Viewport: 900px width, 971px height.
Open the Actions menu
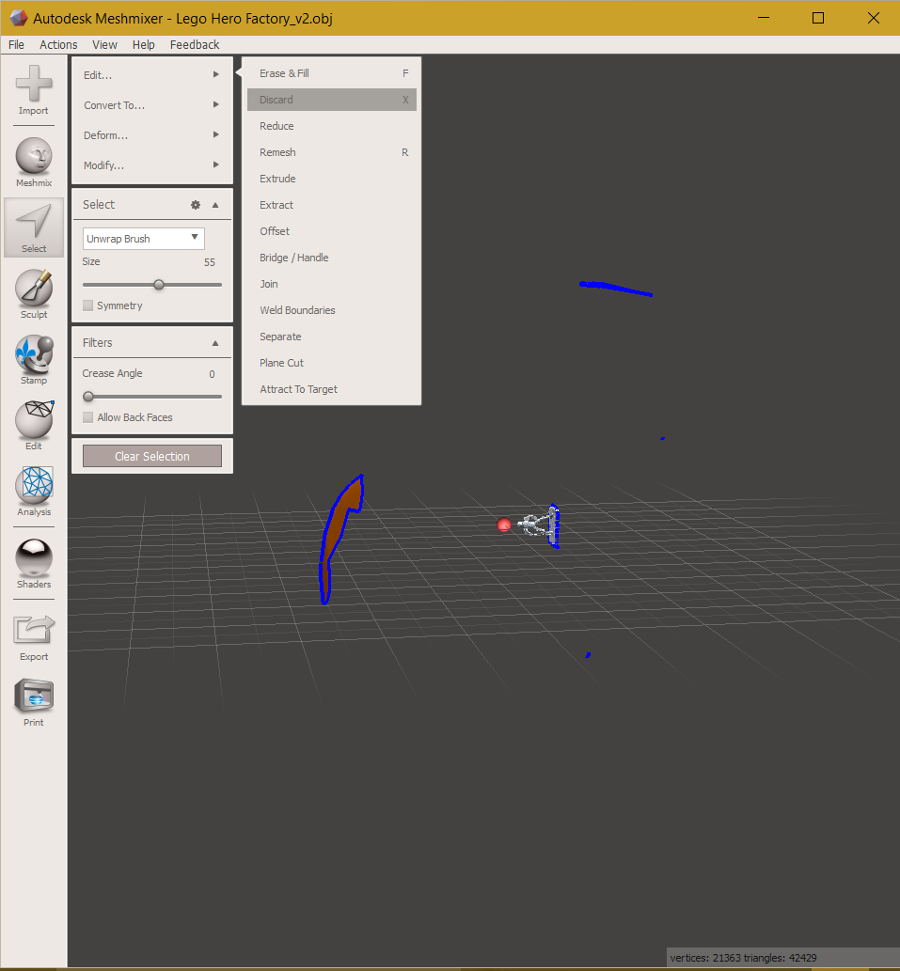click(x=58, y=45)
